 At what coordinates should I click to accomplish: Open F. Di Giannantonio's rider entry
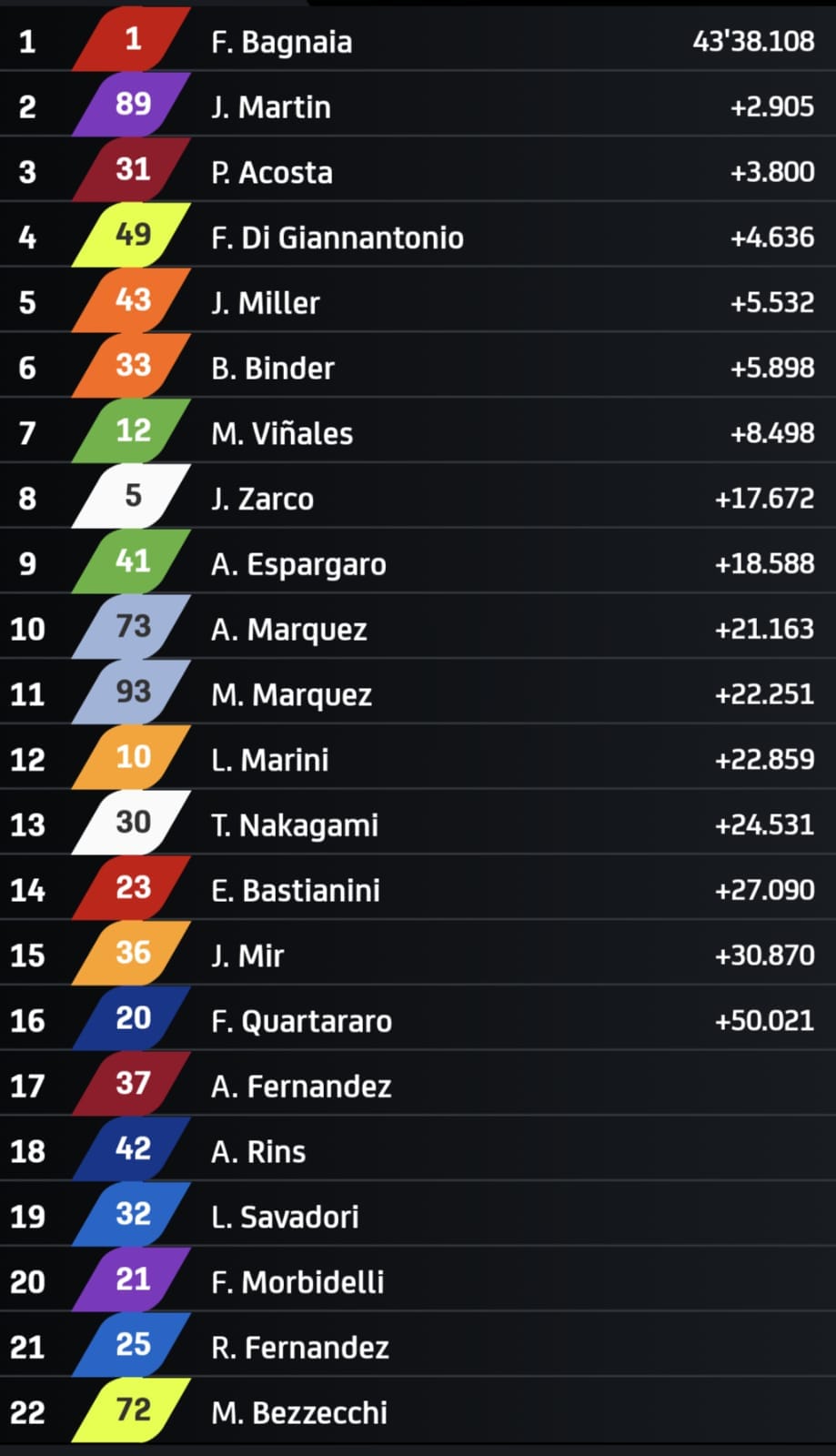coord(337,238)
